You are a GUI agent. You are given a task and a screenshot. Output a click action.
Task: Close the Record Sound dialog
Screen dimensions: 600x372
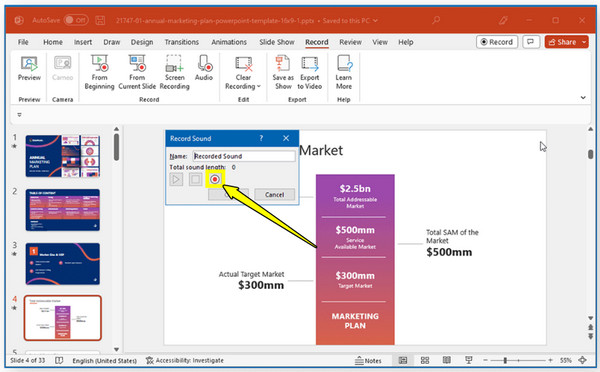[286, 138]
